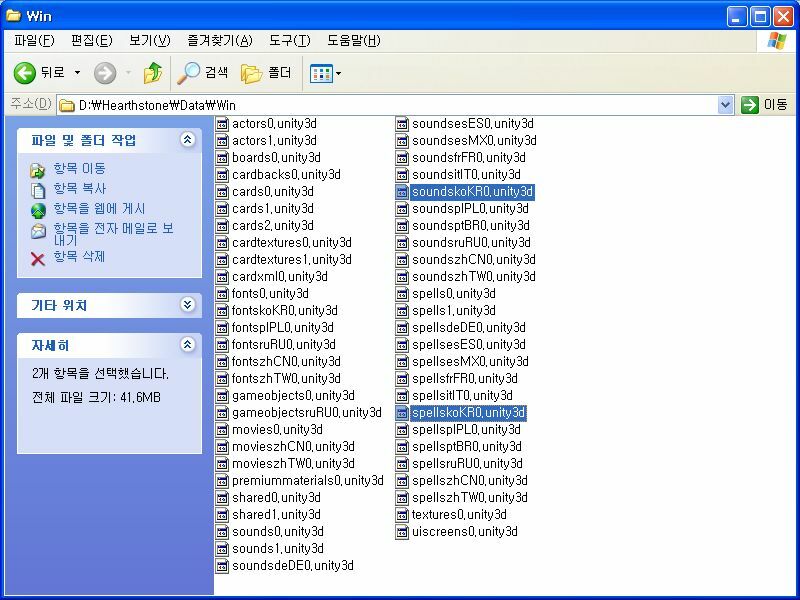Open the 검색 search magnifier
Image resolution: width=800 pixels, height=600 pixels.
[188, 73]
